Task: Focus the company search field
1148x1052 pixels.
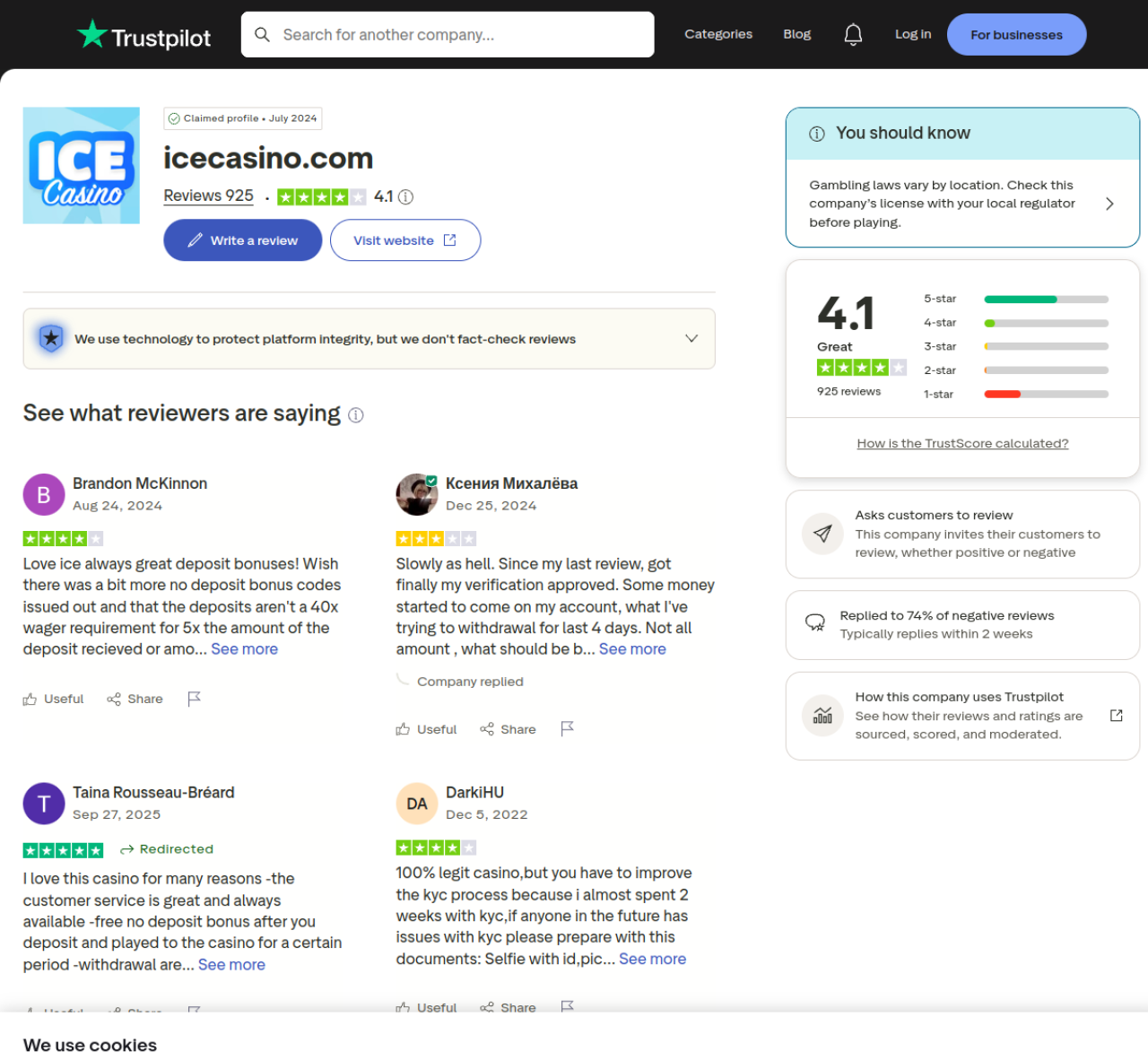Action: [x=448, y=34]
